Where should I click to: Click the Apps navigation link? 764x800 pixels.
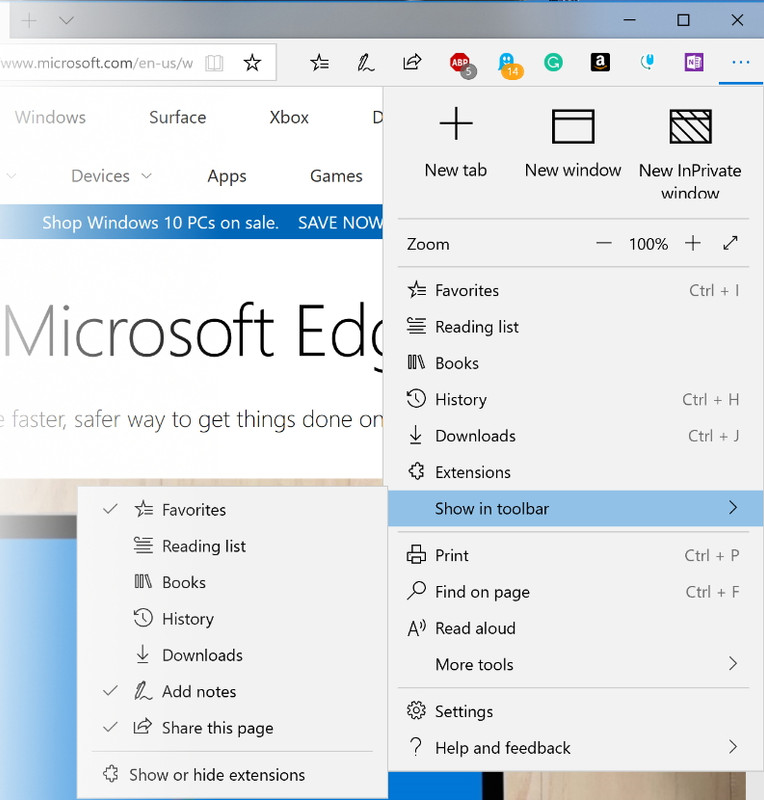point(227,177)
